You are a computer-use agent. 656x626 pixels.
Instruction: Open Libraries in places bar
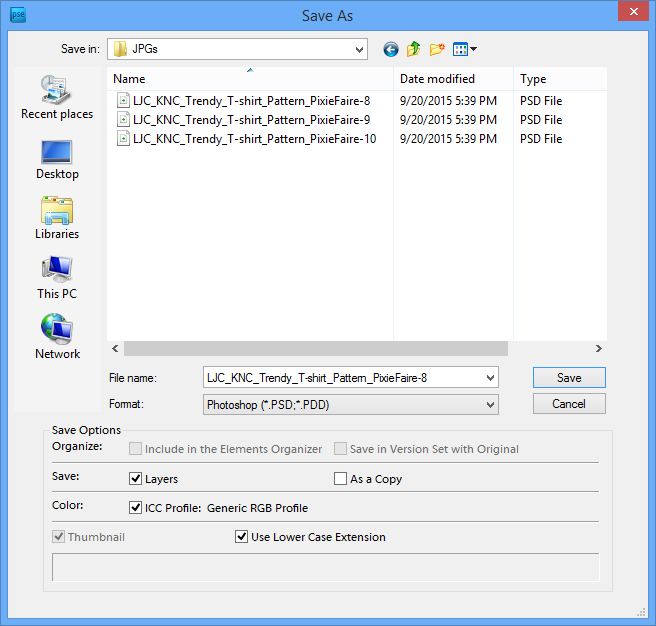coord(57,218)
